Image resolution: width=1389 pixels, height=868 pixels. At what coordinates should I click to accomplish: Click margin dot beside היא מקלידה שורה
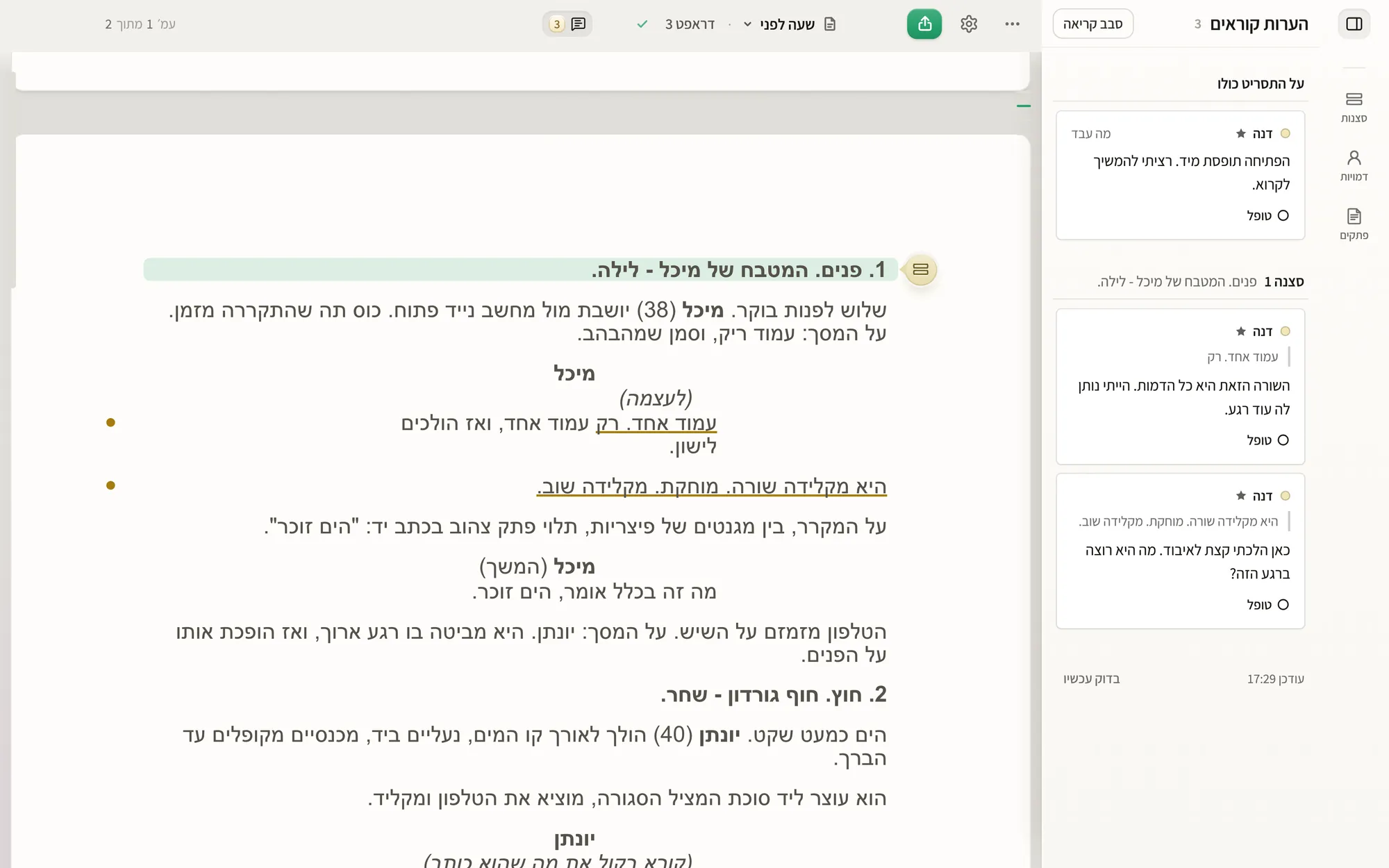[x=110, y=485]
